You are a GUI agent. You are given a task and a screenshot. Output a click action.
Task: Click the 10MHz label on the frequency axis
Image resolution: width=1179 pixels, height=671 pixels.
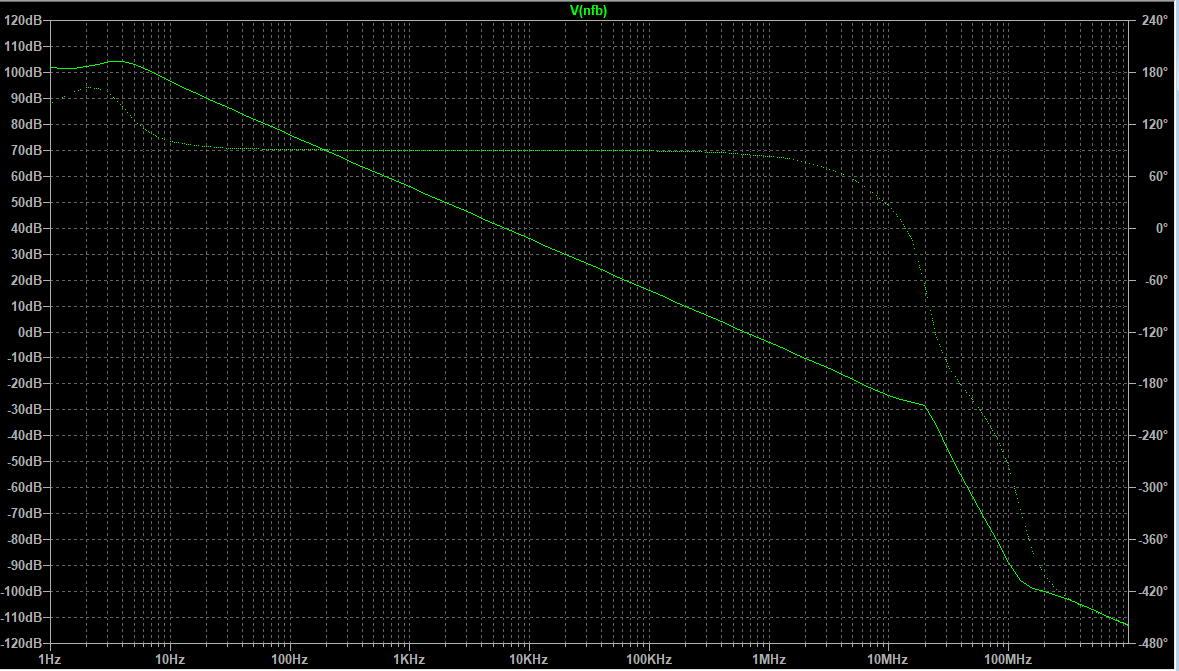888,660
